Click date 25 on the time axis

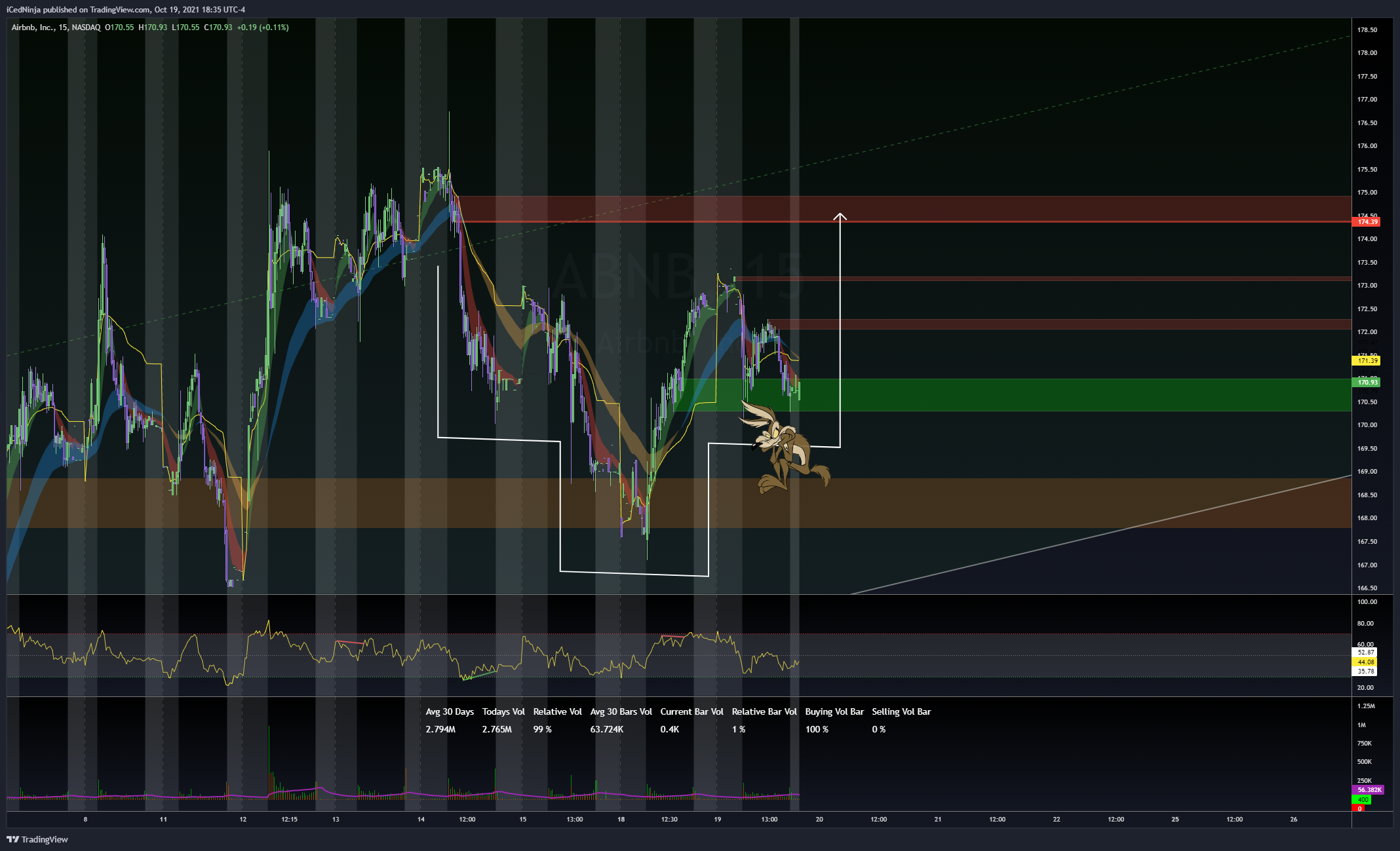point(1175,820)
